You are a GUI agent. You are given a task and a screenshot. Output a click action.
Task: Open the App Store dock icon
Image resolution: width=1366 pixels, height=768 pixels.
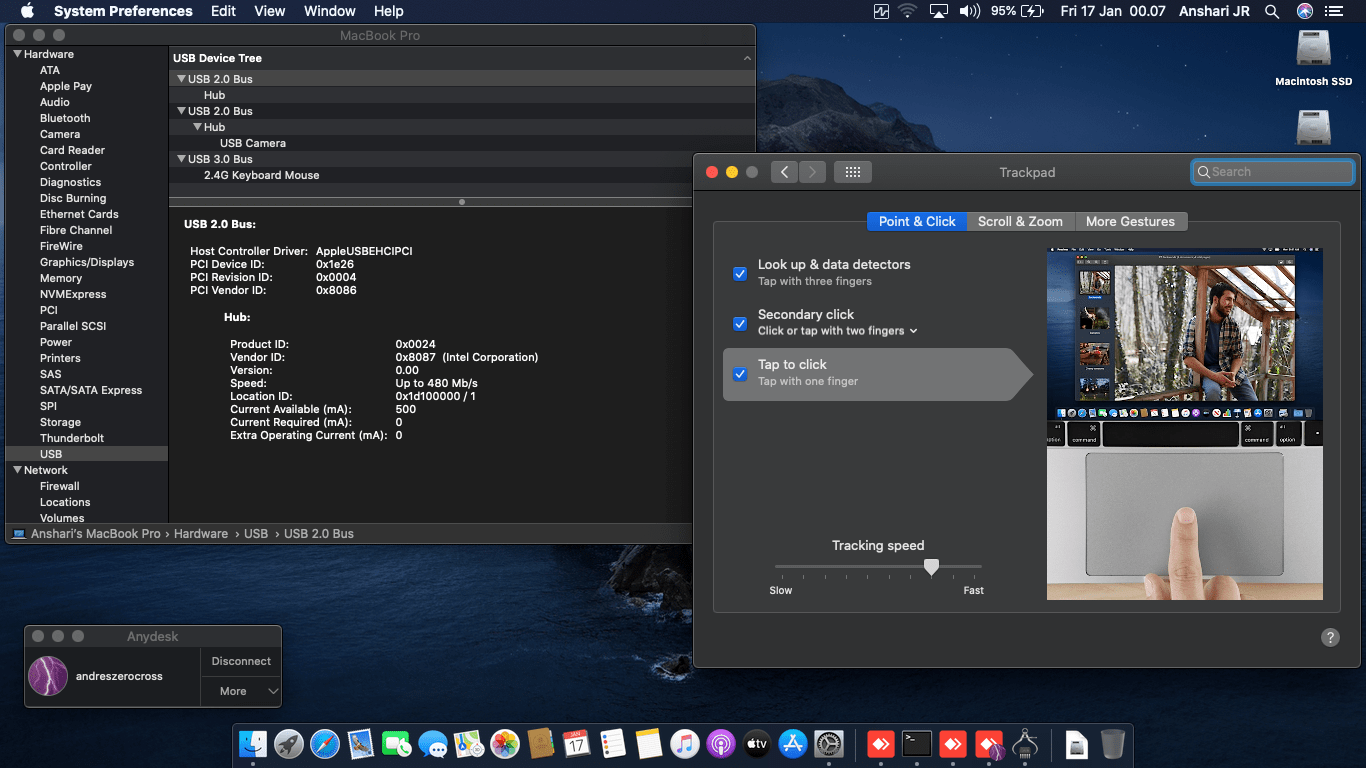tap(793, 744)
